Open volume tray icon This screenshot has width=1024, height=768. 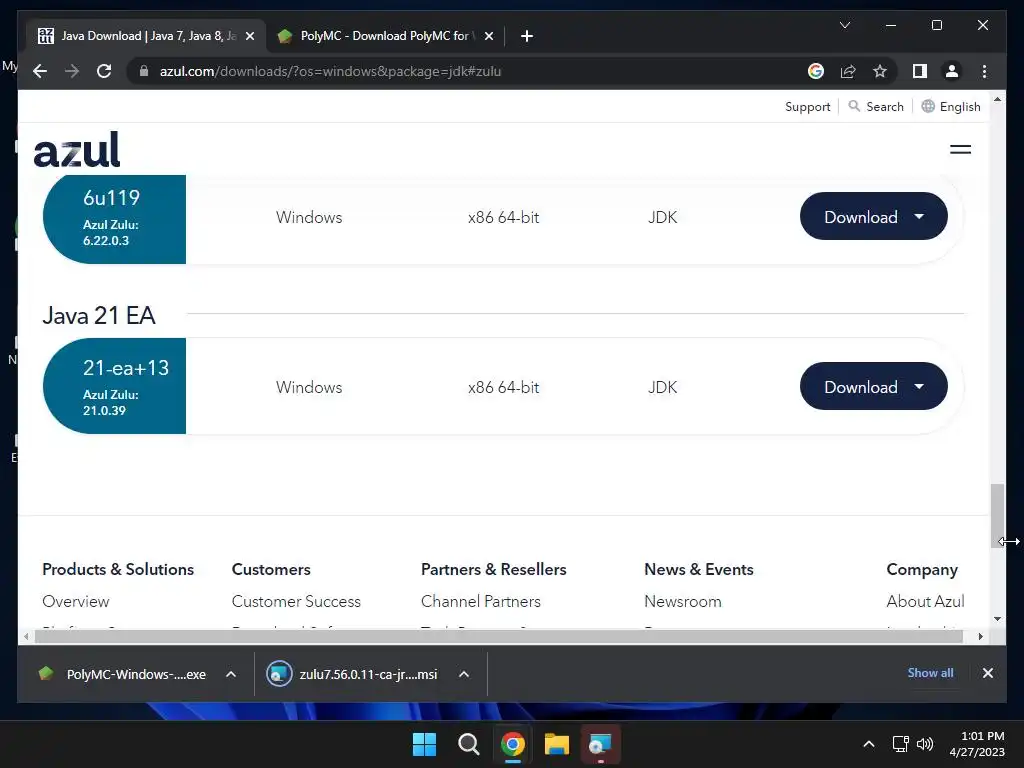[x=925, y=744]
